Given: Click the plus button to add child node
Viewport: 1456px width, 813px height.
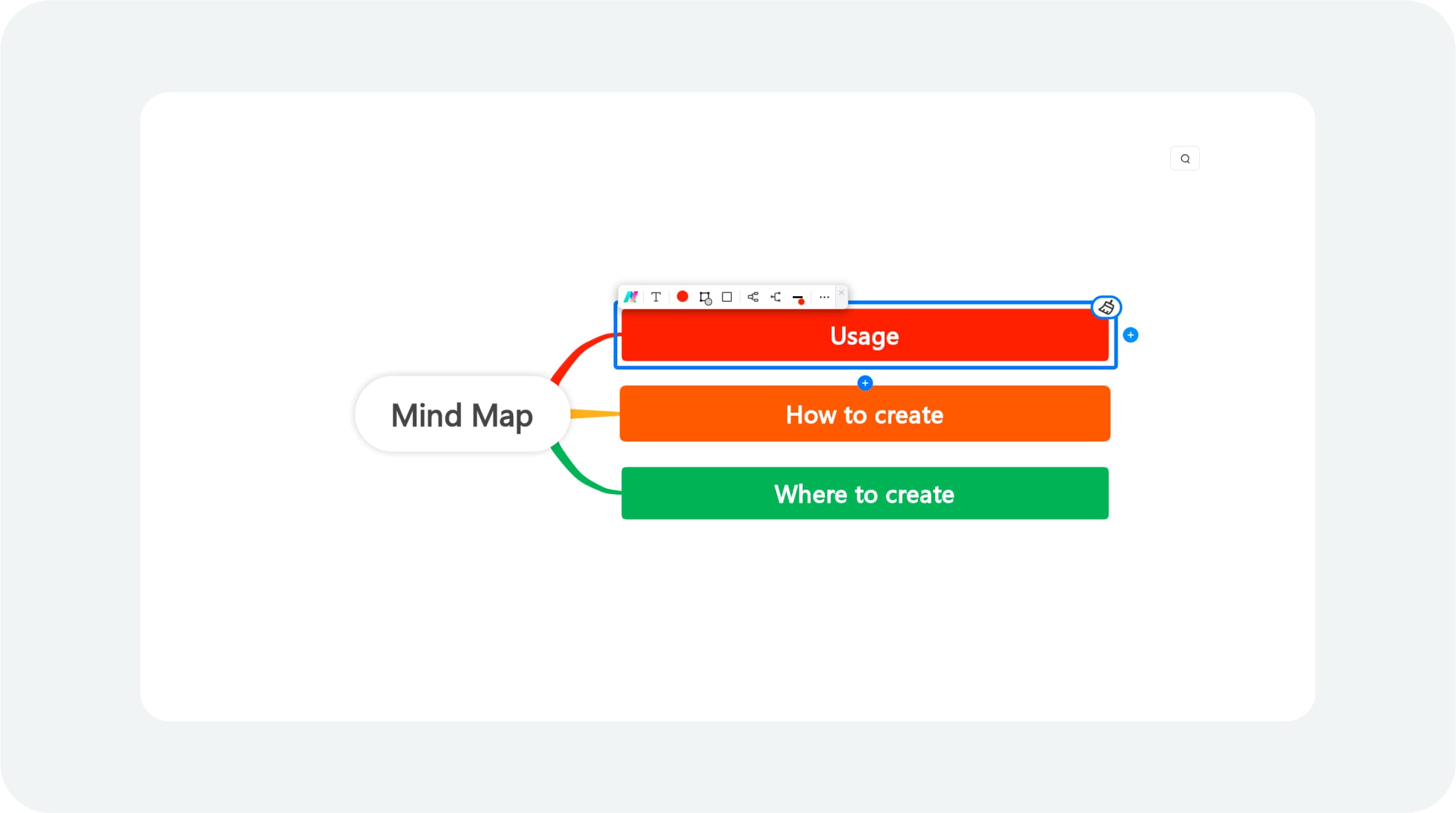Looking at the screenshot, I should pos(1131,335).
